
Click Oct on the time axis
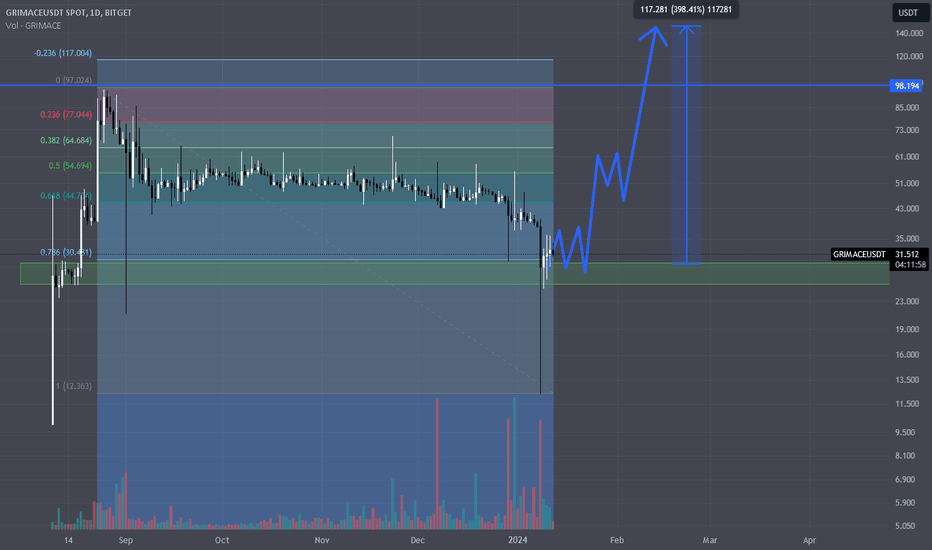pos(222,540)
